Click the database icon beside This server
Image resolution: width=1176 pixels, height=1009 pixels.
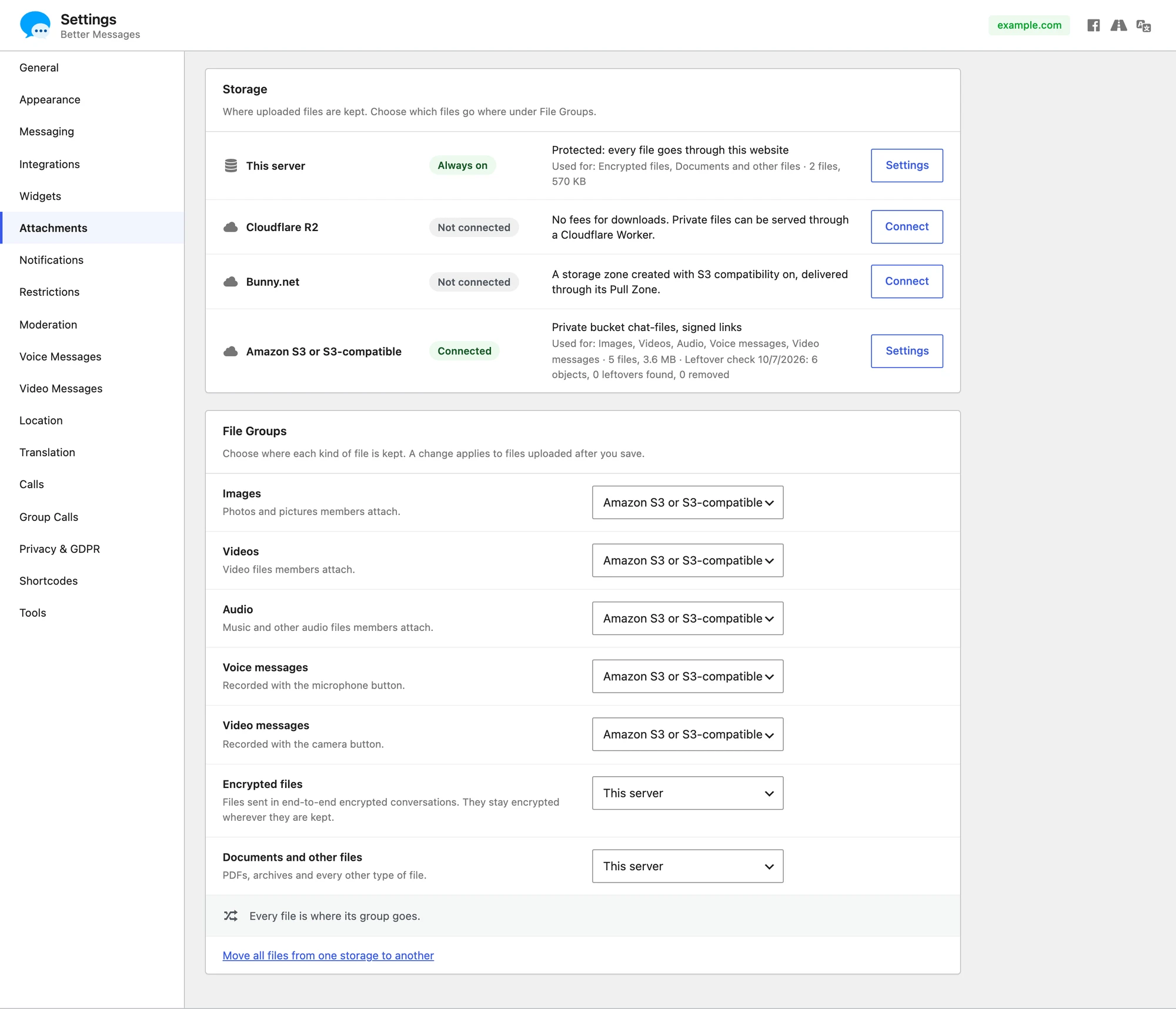click(231, 166)
